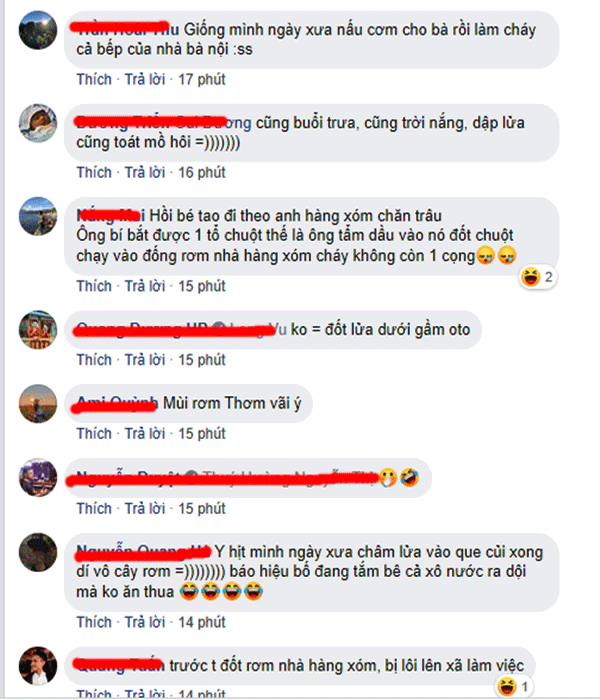This screenshot has width=600, height=700.
Task: Open avatar of the chăn trâu commenter
Action: (38, 216)
